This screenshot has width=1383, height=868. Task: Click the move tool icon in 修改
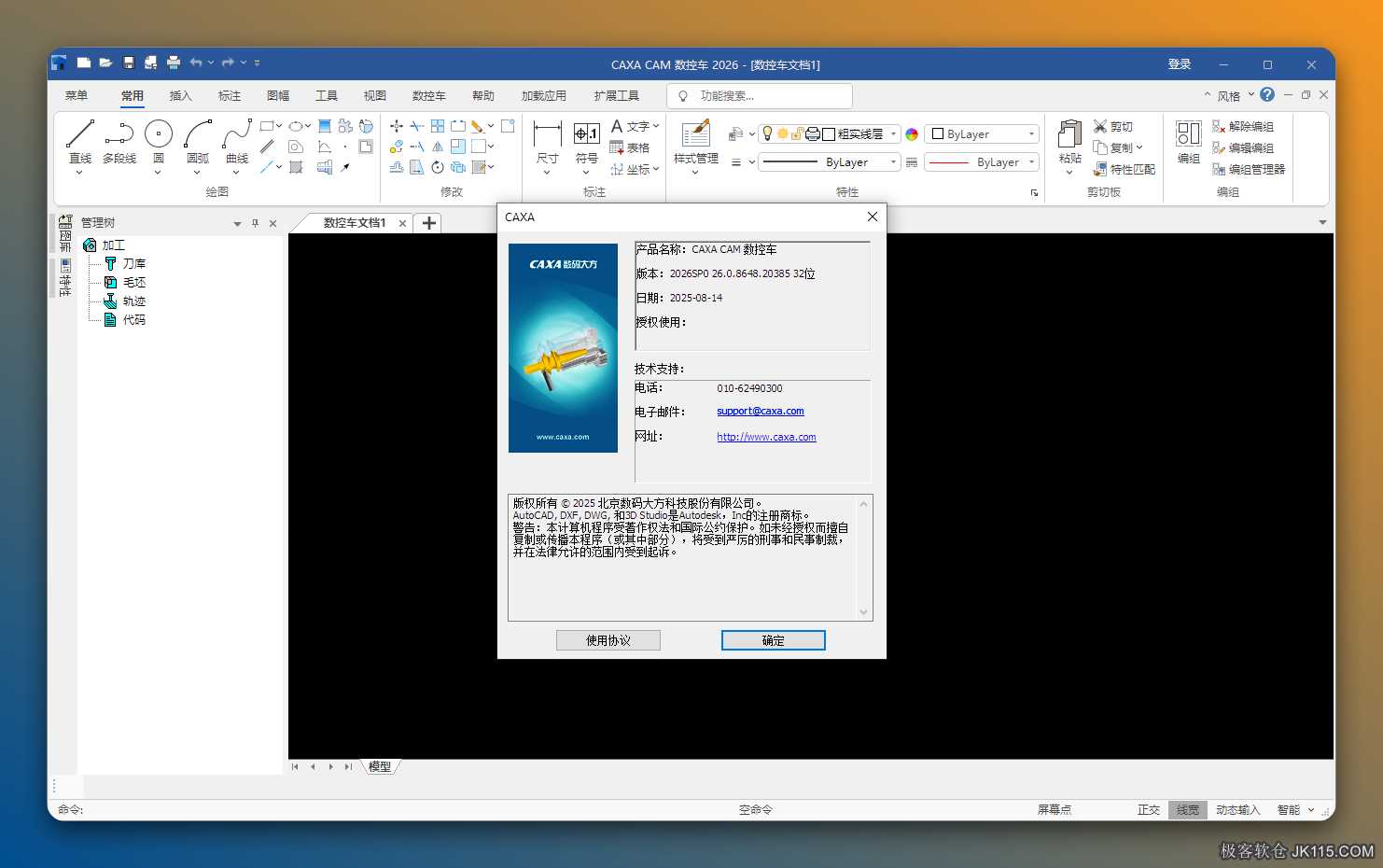point(397,126)
